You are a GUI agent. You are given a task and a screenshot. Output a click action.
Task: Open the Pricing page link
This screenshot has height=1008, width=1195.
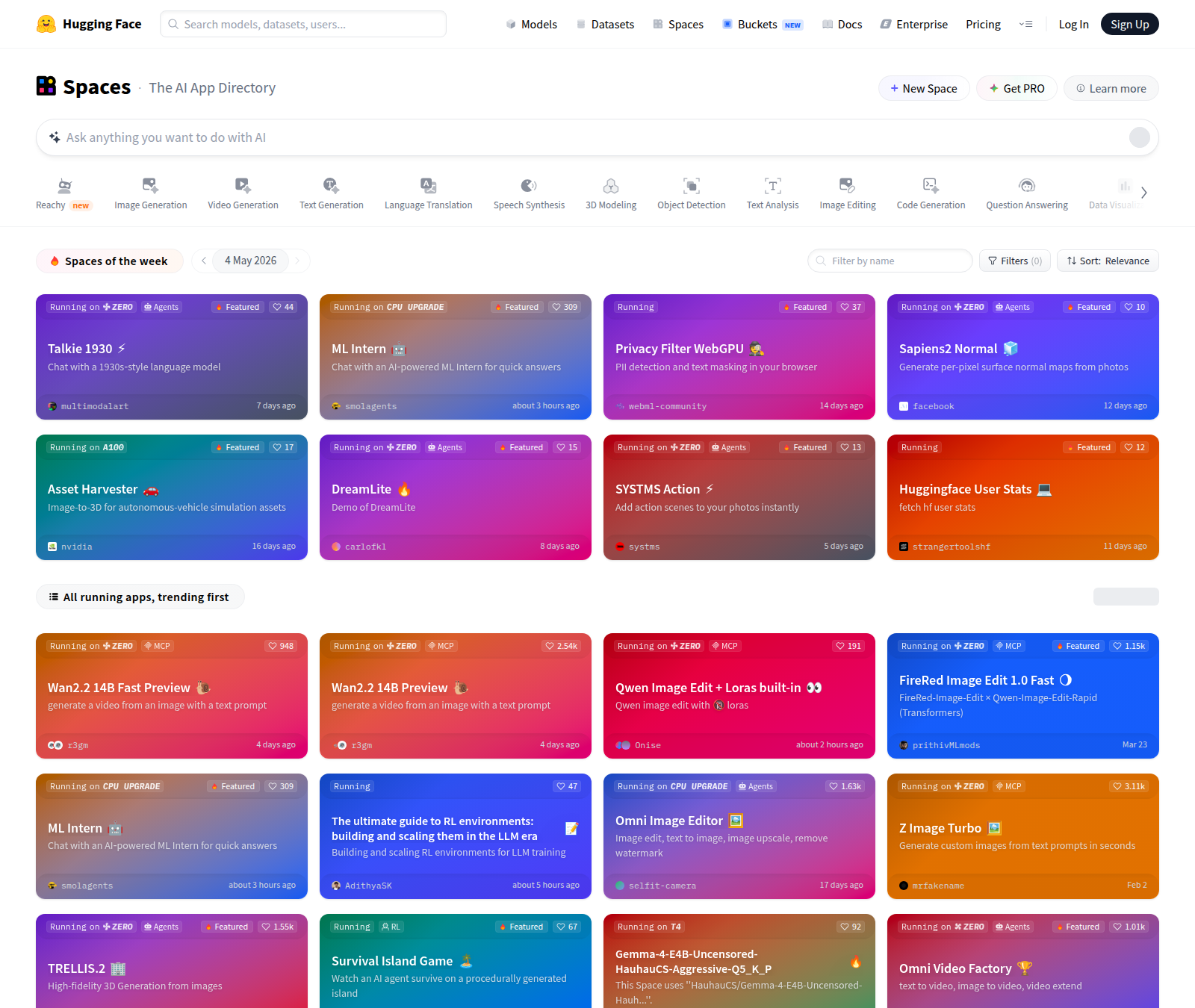983,24
